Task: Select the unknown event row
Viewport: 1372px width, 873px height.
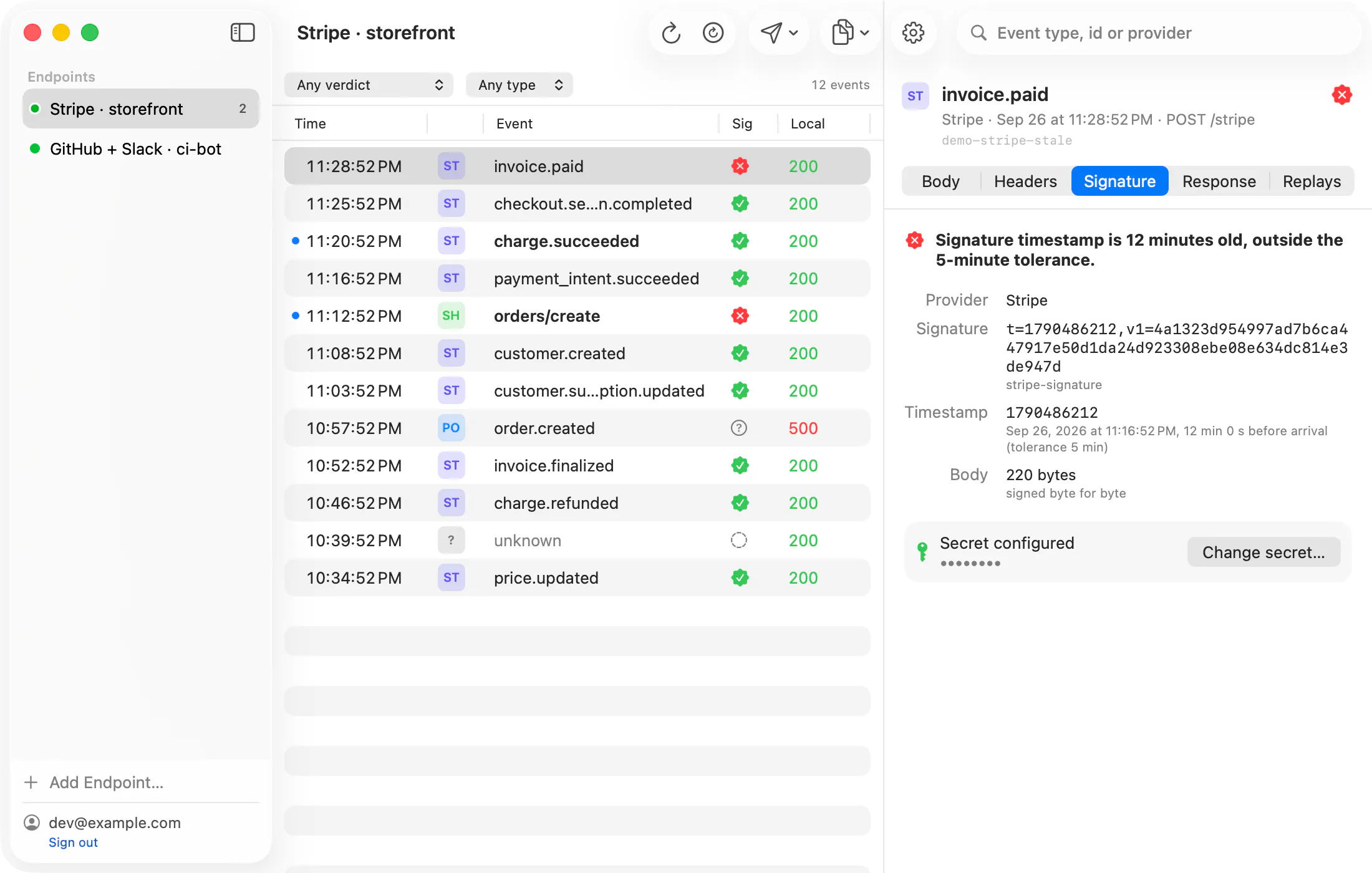Action: pos(577,540)
